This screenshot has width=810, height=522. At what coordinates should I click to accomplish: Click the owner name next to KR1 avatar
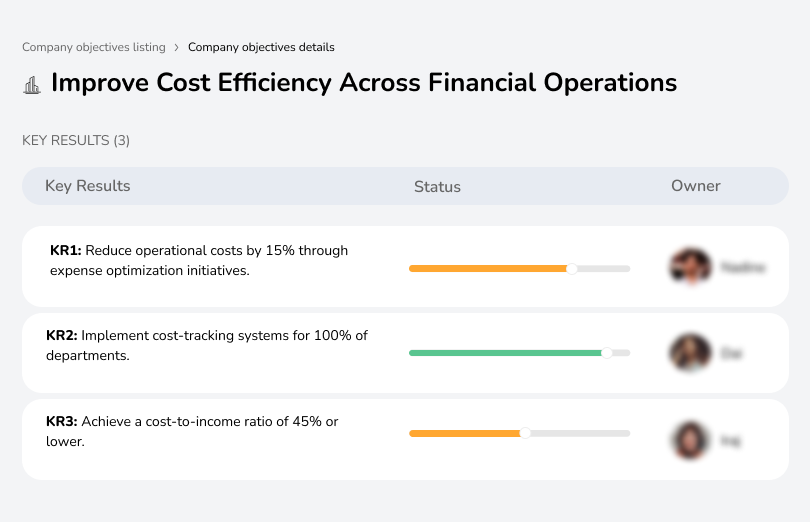click(x=742, y=268)
